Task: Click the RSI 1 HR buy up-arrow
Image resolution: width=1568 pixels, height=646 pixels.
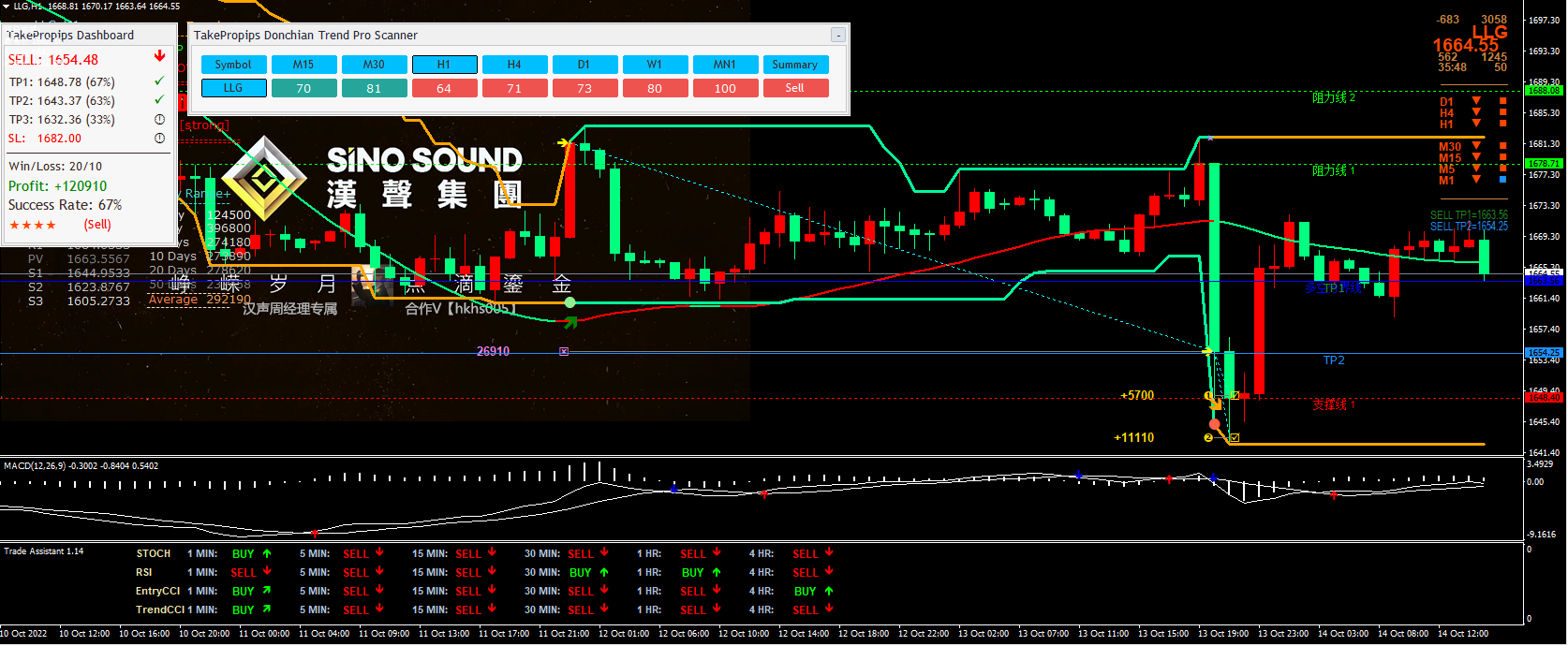Action: point(717,572)
